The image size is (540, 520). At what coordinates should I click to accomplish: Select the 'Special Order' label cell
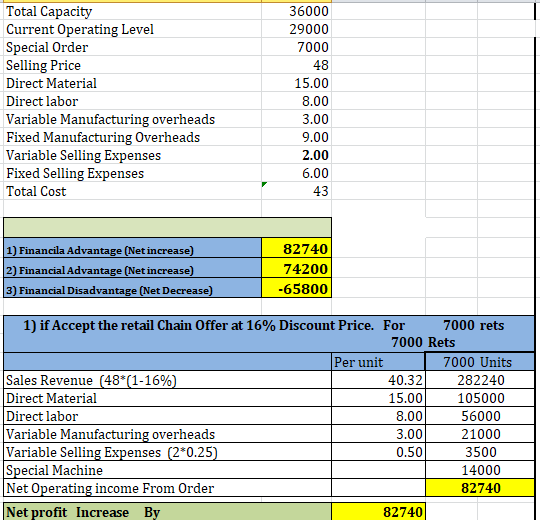132,47
